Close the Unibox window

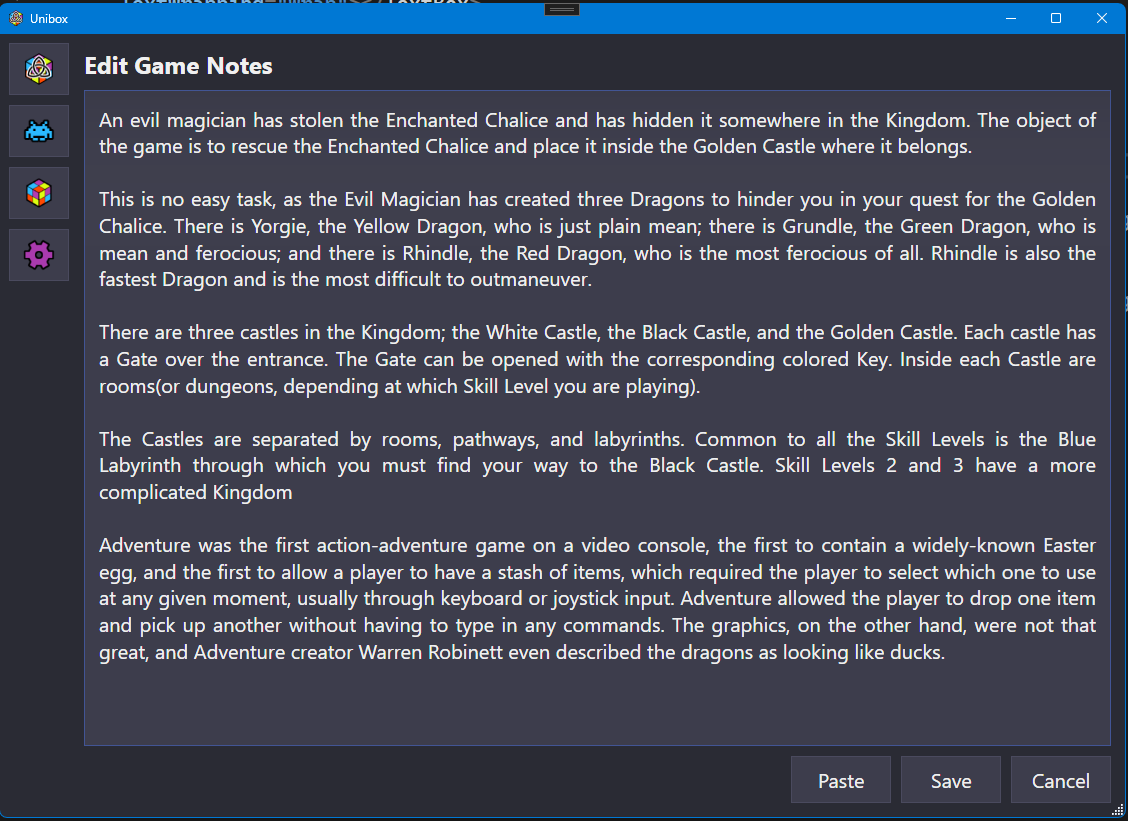(1101, 18)
